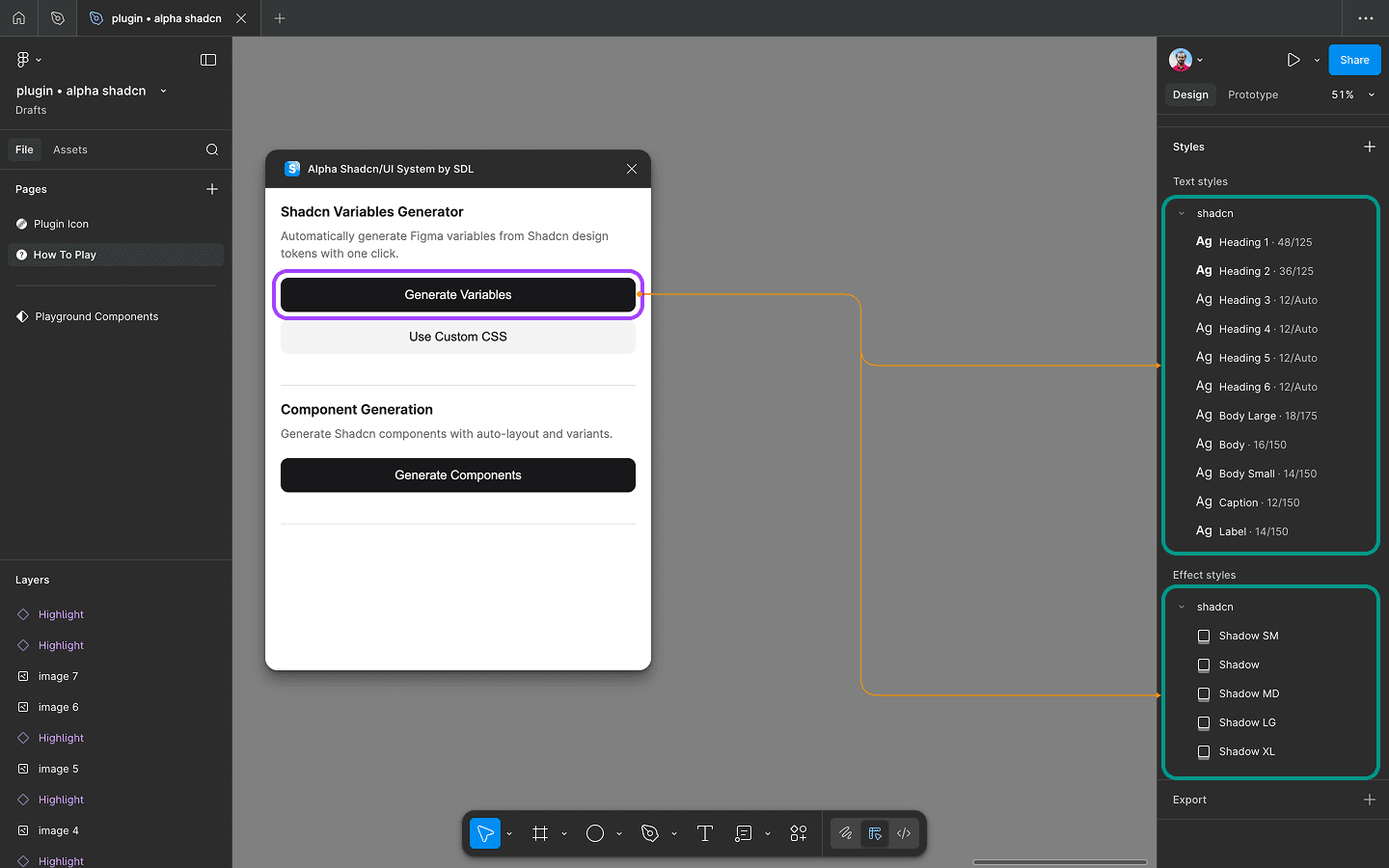
Task: Select the How To Play page
Action: (65, 254)
